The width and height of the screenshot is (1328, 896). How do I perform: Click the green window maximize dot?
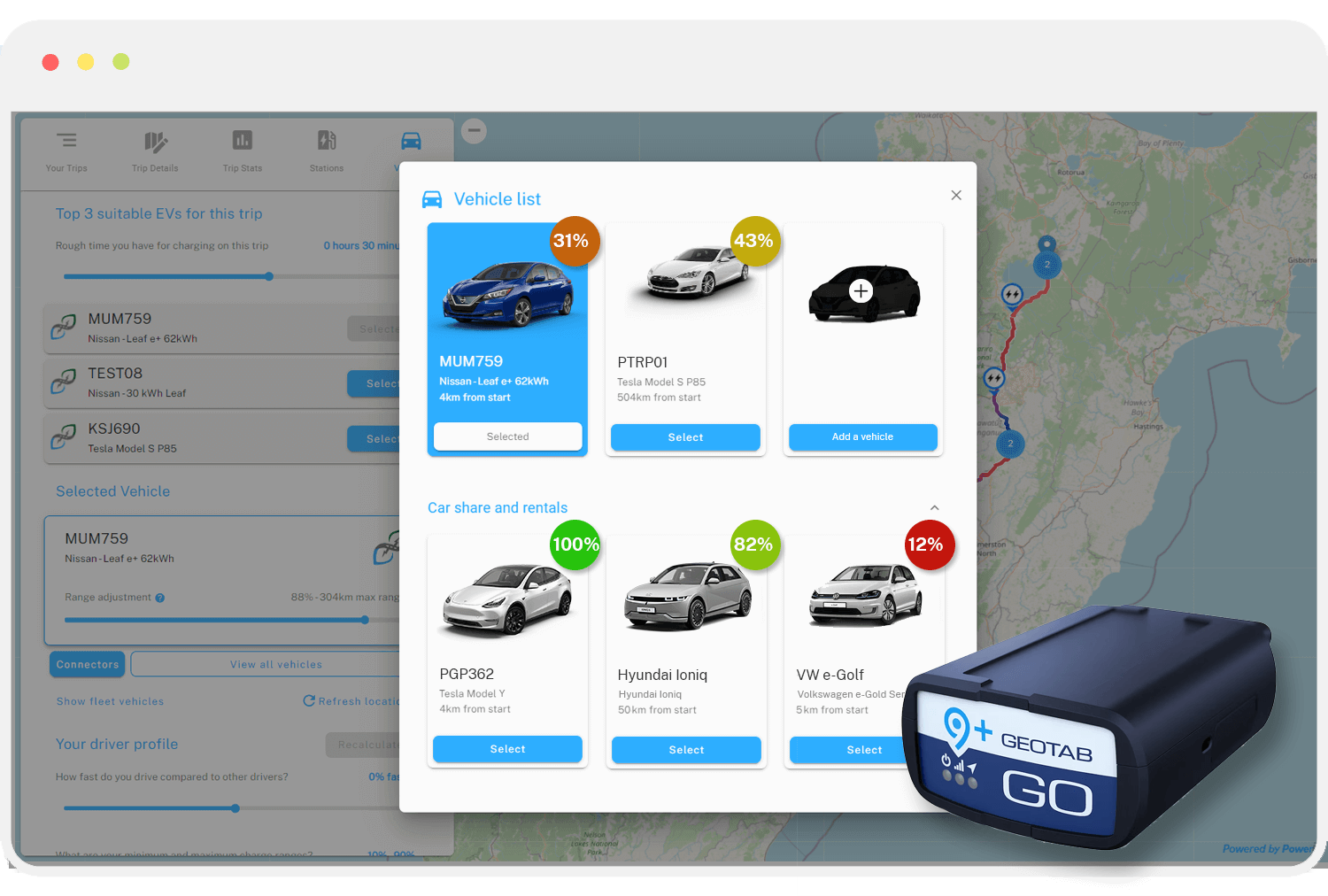click(x=121, y=61)
